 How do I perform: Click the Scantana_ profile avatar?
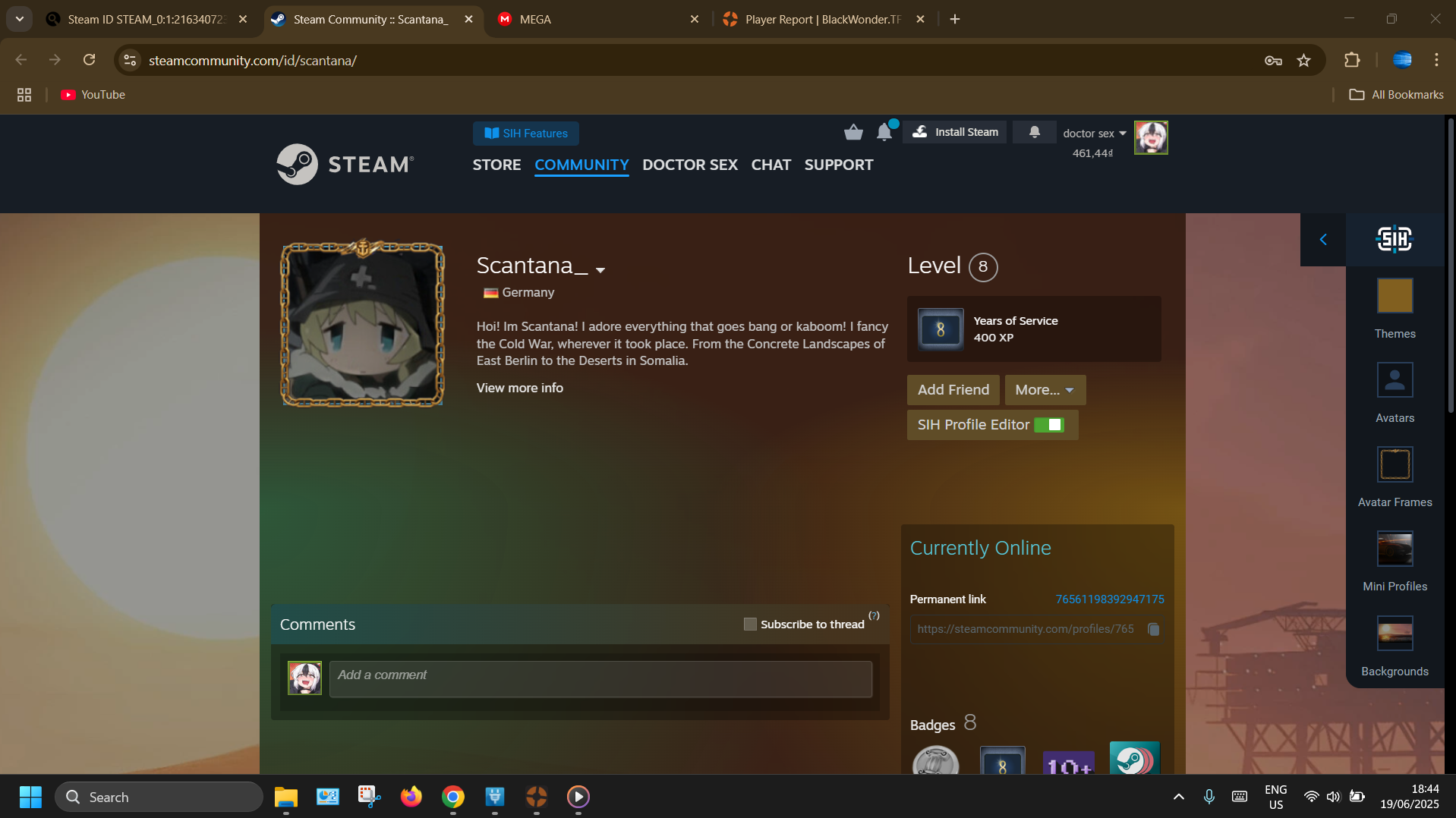(x=363, y=325)
